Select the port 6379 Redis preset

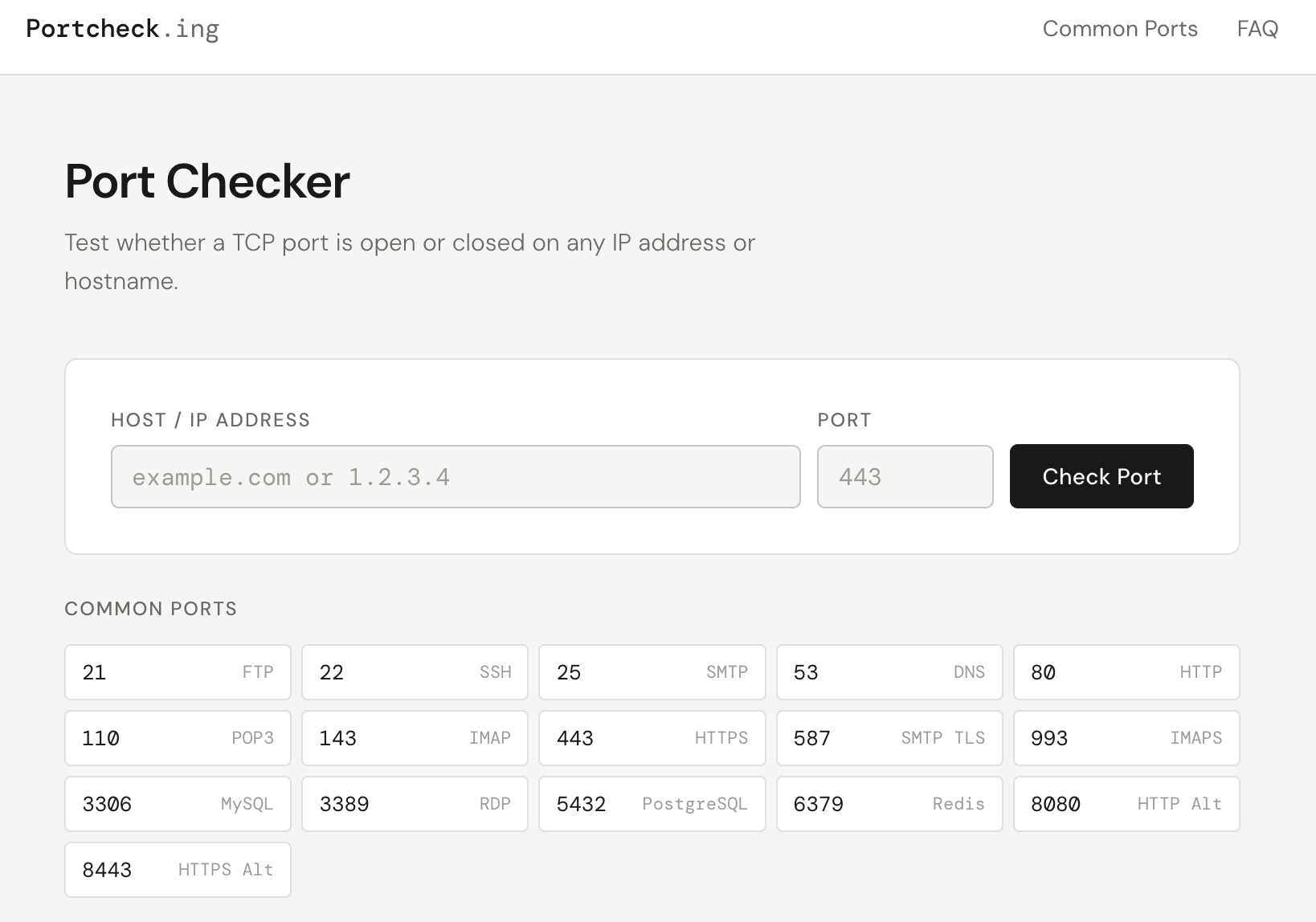[889, 804]
